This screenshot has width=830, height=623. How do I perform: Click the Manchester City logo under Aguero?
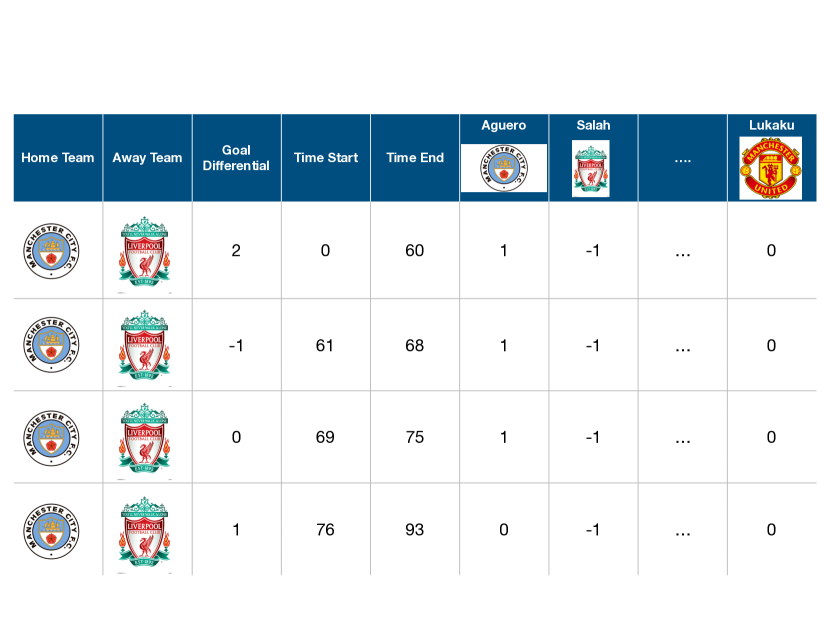504,168
